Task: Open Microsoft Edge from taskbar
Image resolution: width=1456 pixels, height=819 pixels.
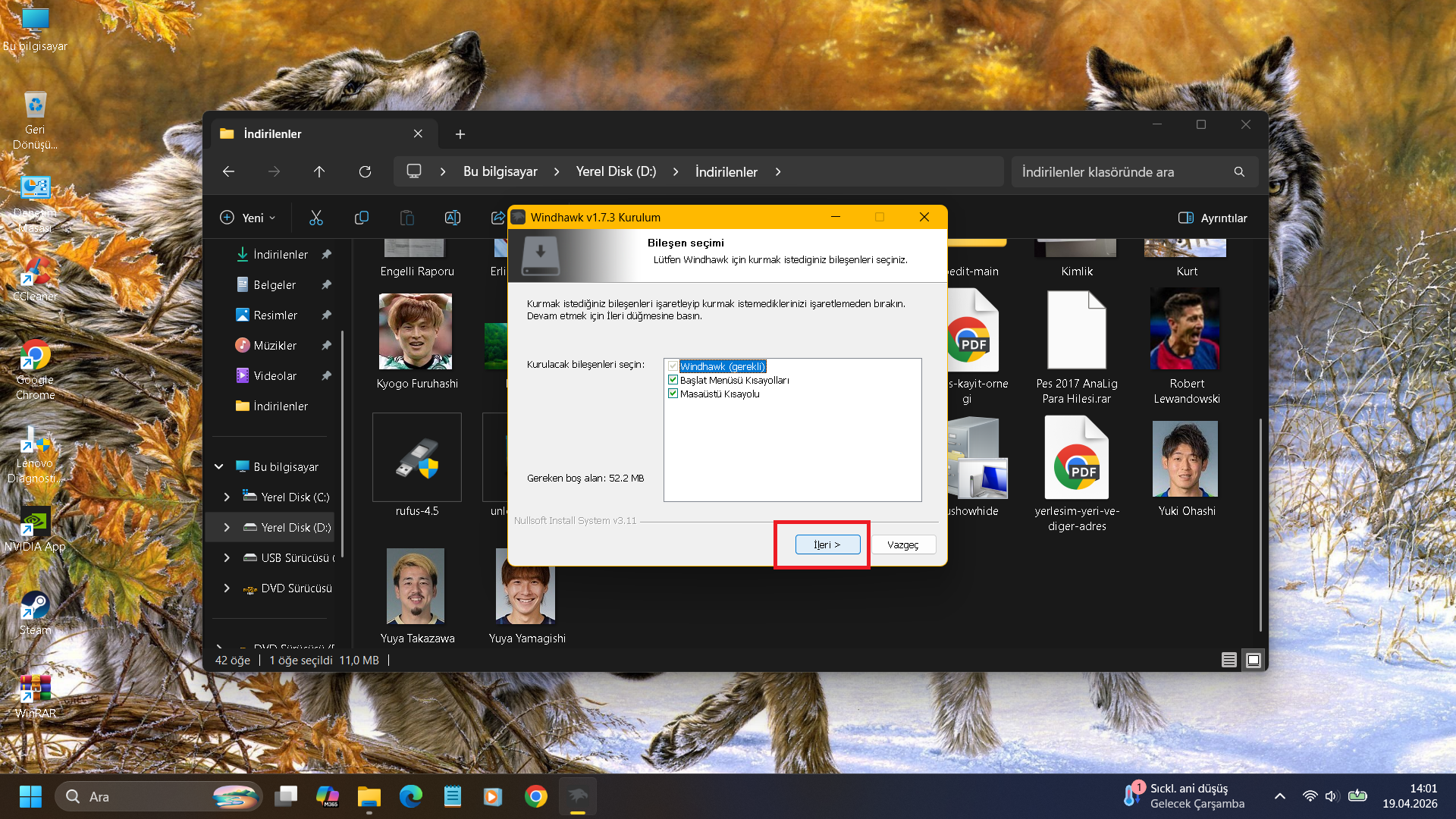Action: click(x=411, y=796)
